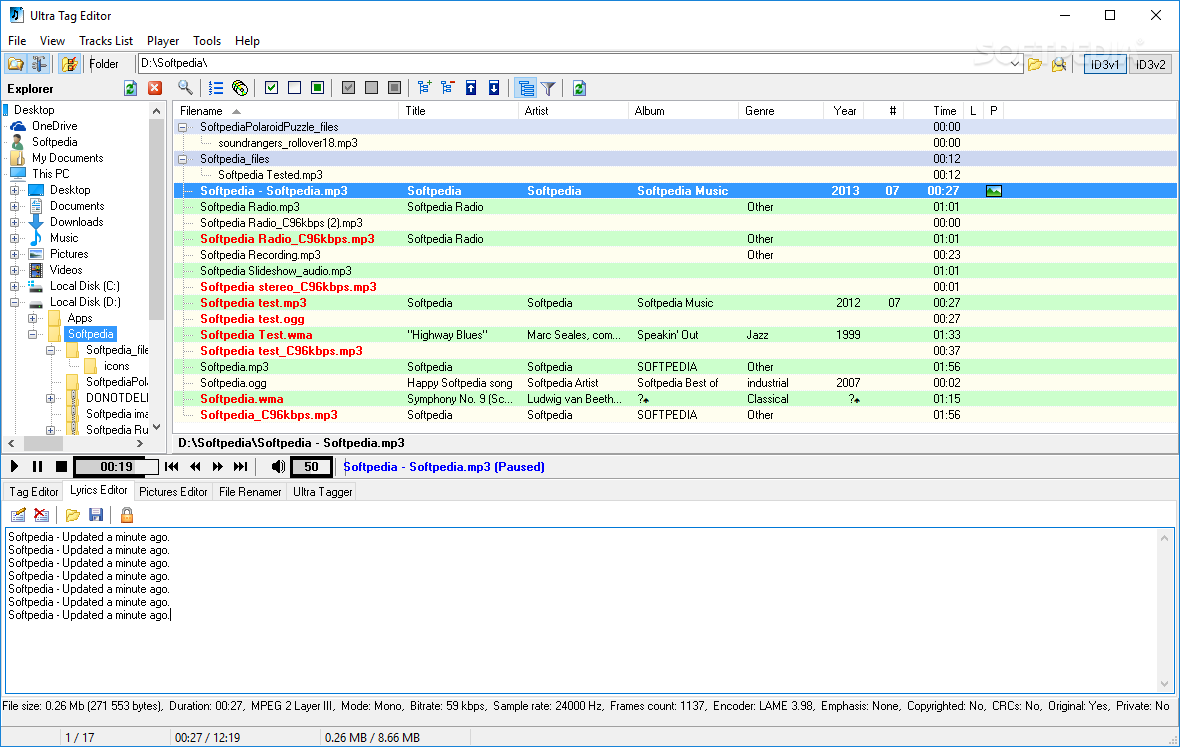Click the edit lyrics icon with pencil
This screenshot has height=747, width=1180.
pyautogui.click(x=18, y=515)
